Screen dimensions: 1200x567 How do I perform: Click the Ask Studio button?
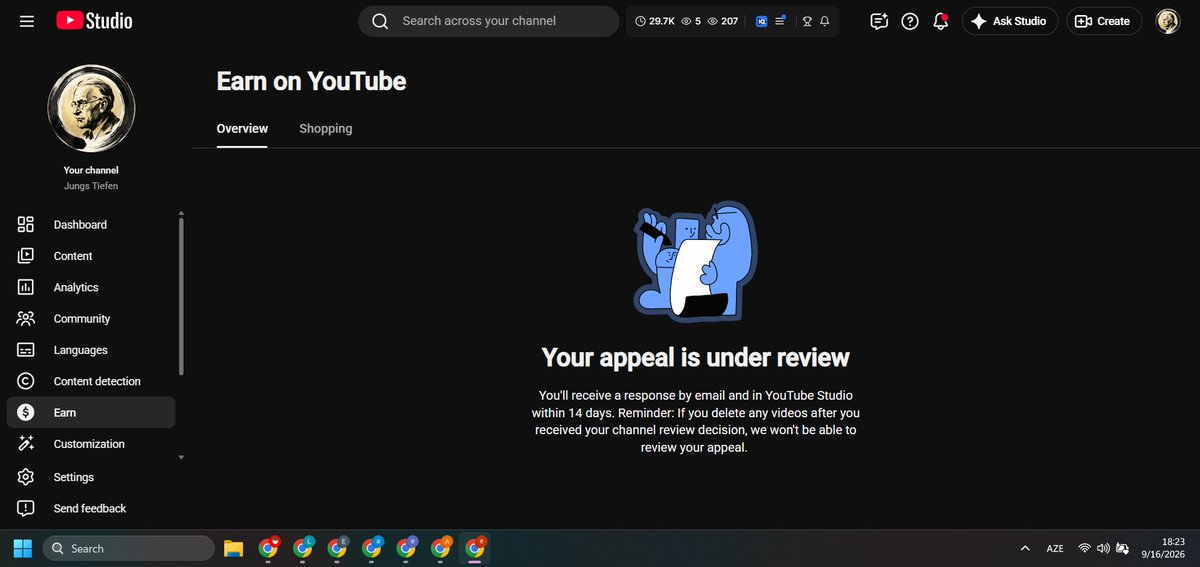click(1010, 21)
